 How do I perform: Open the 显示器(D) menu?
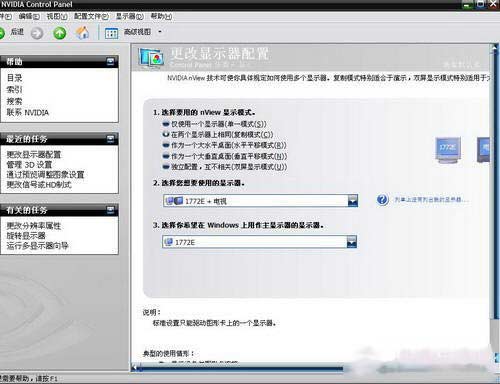click(x=130, y=16)
